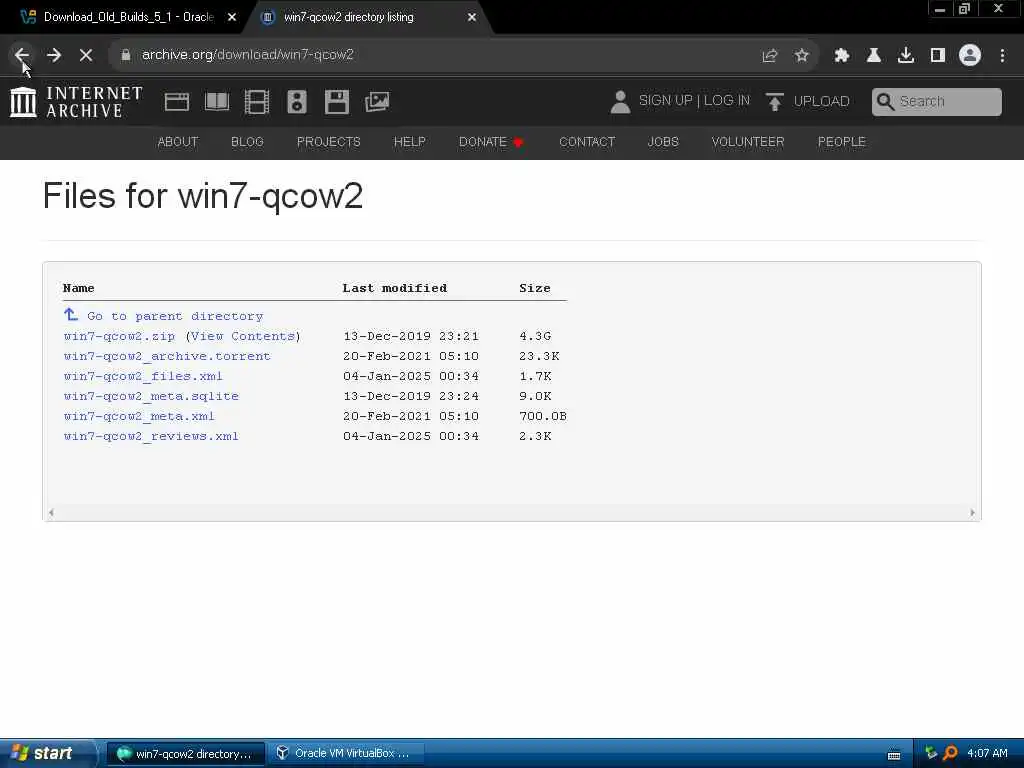Click the browser forward arrow

(x=54, y=56)
